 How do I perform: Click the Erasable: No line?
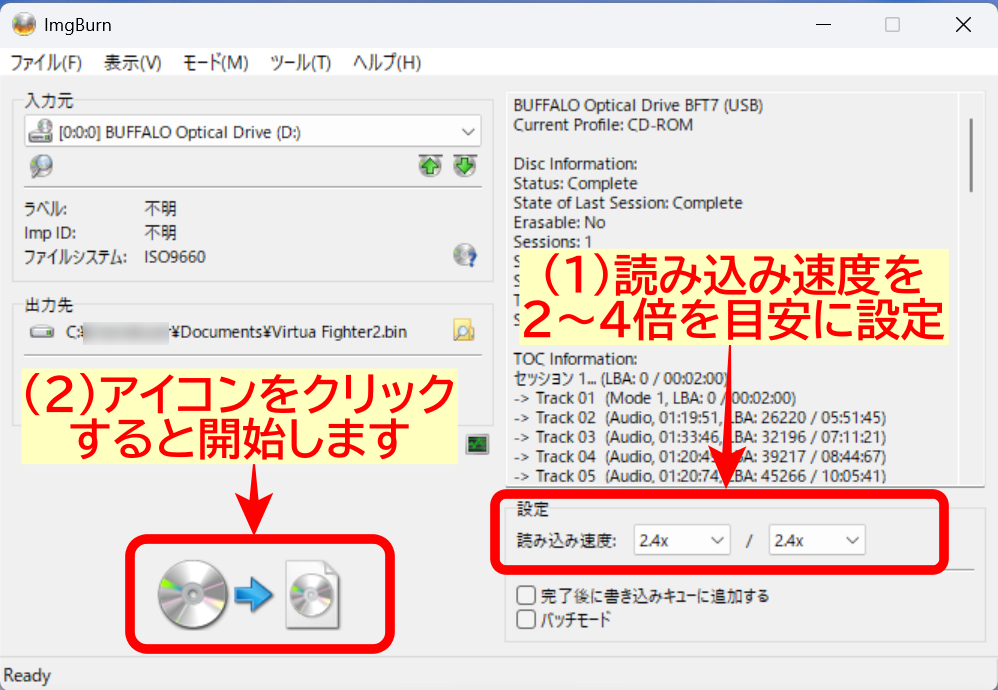coord(559,222)
